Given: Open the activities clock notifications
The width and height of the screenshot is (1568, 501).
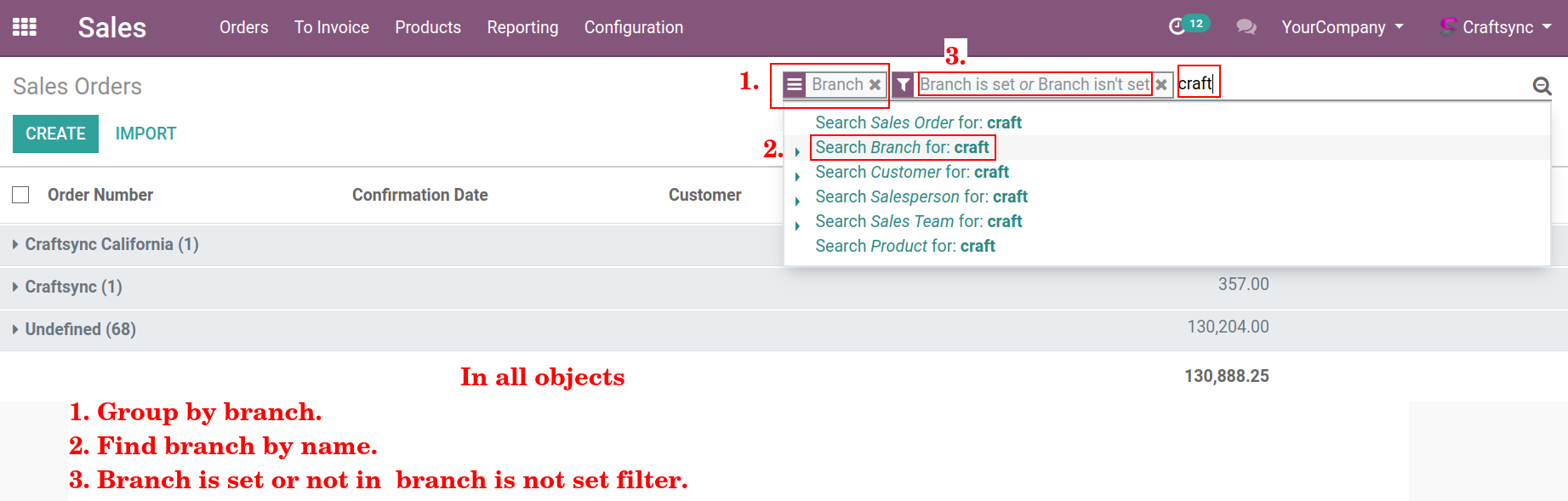Looking at the screenshot, I should [x=1177, y=27].
